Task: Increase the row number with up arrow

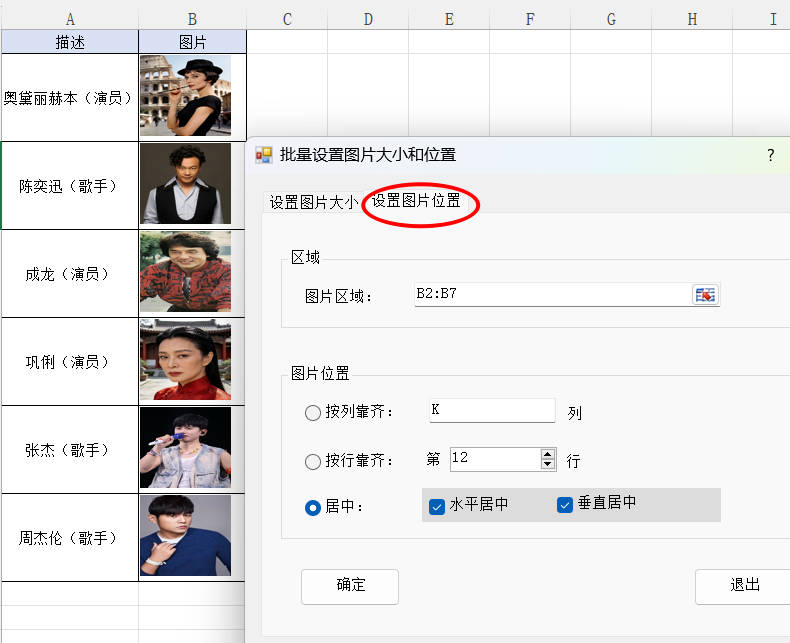Action: pos(547,454)
